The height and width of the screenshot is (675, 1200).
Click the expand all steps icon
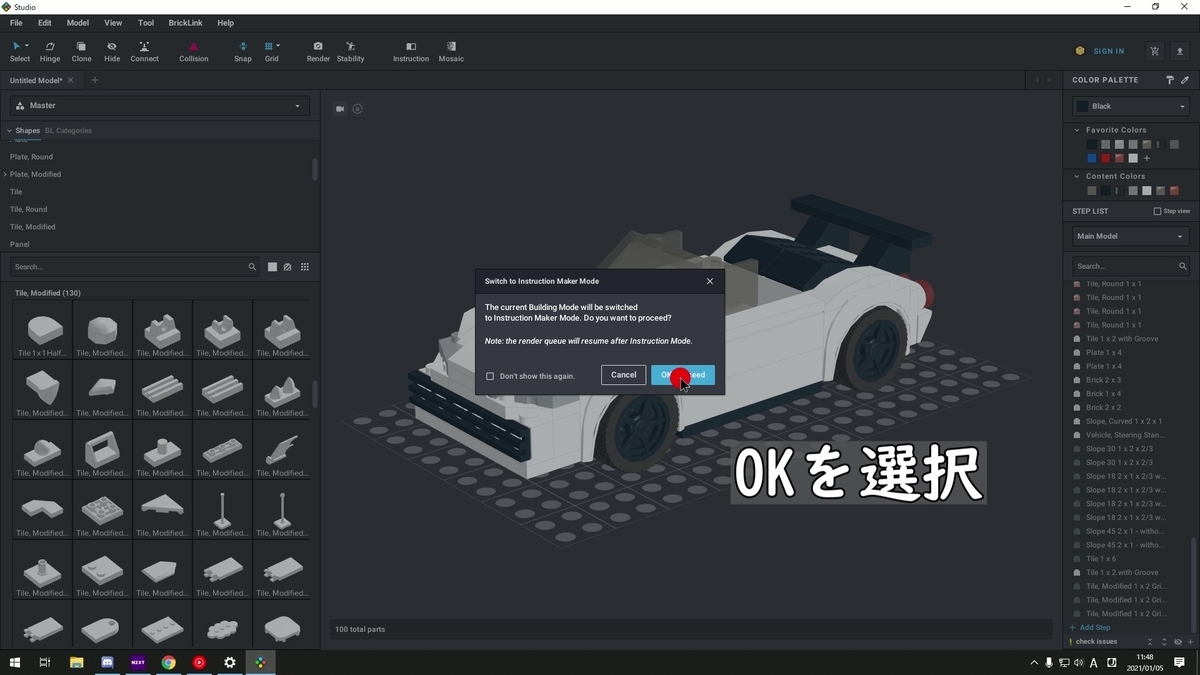tap(1164, 642)
